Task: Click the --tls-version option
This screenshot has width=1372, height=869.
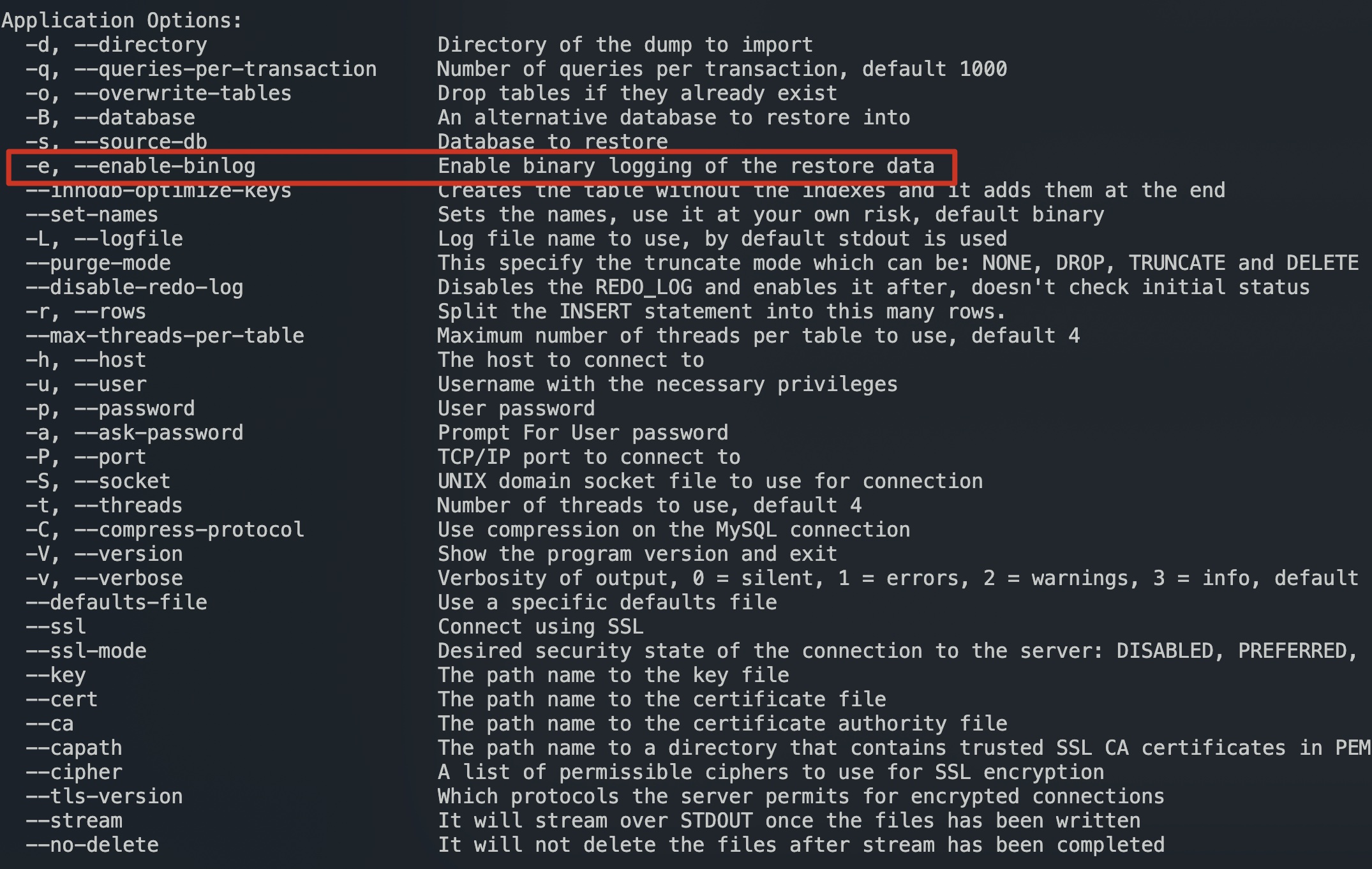Action: (104, 797)
